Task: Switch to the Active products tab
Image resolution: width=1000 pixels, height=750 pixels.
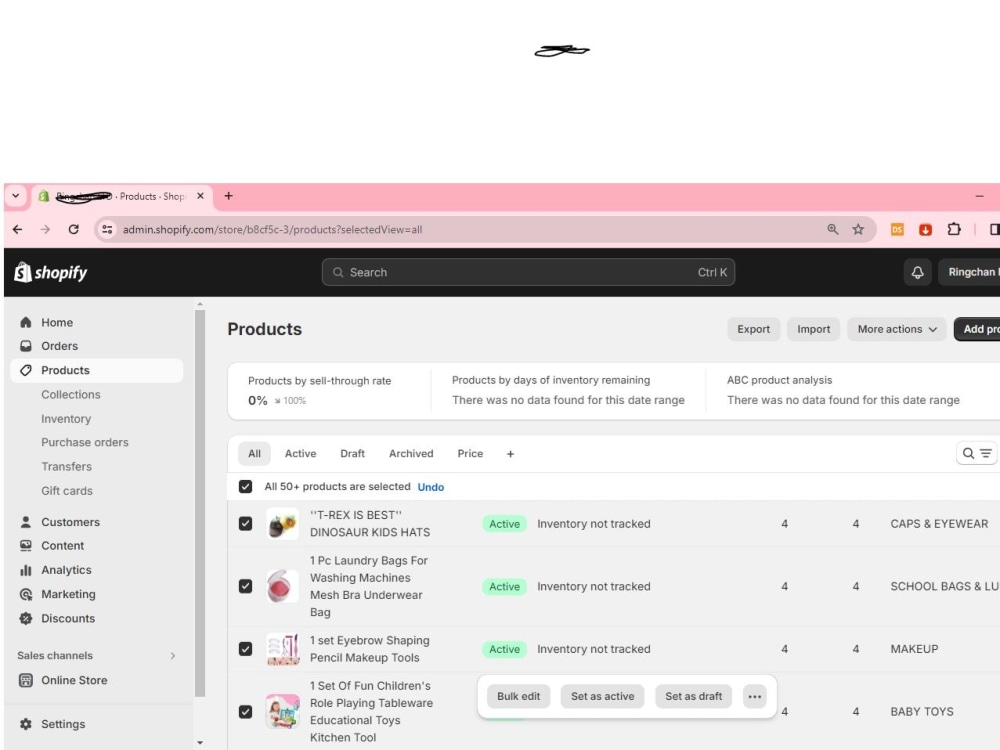Action: pos(300,453)
